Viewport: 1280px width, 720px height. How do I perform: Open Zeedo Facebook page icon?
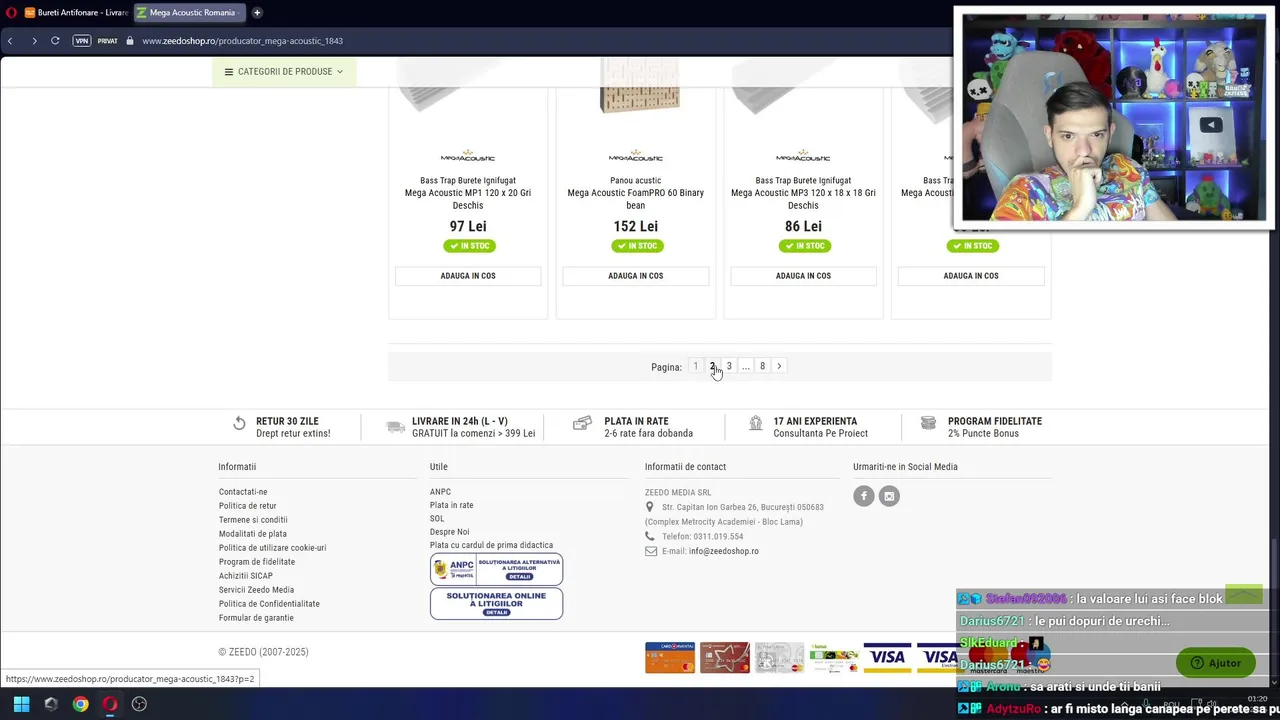pos(864,496)
